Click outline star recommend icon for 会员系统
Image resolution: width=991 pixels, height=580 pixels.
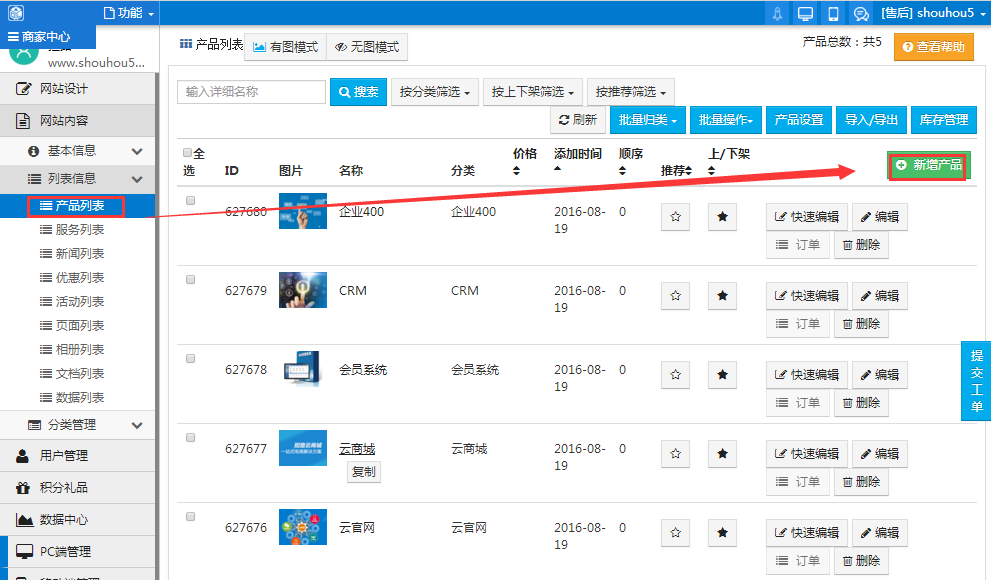click(x=675, y=375)
